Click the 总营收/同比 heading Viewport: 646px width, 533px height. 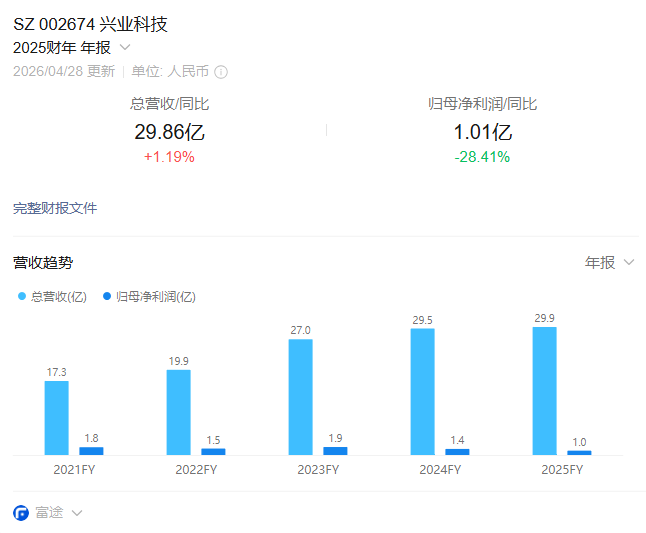tap(169, 104)
